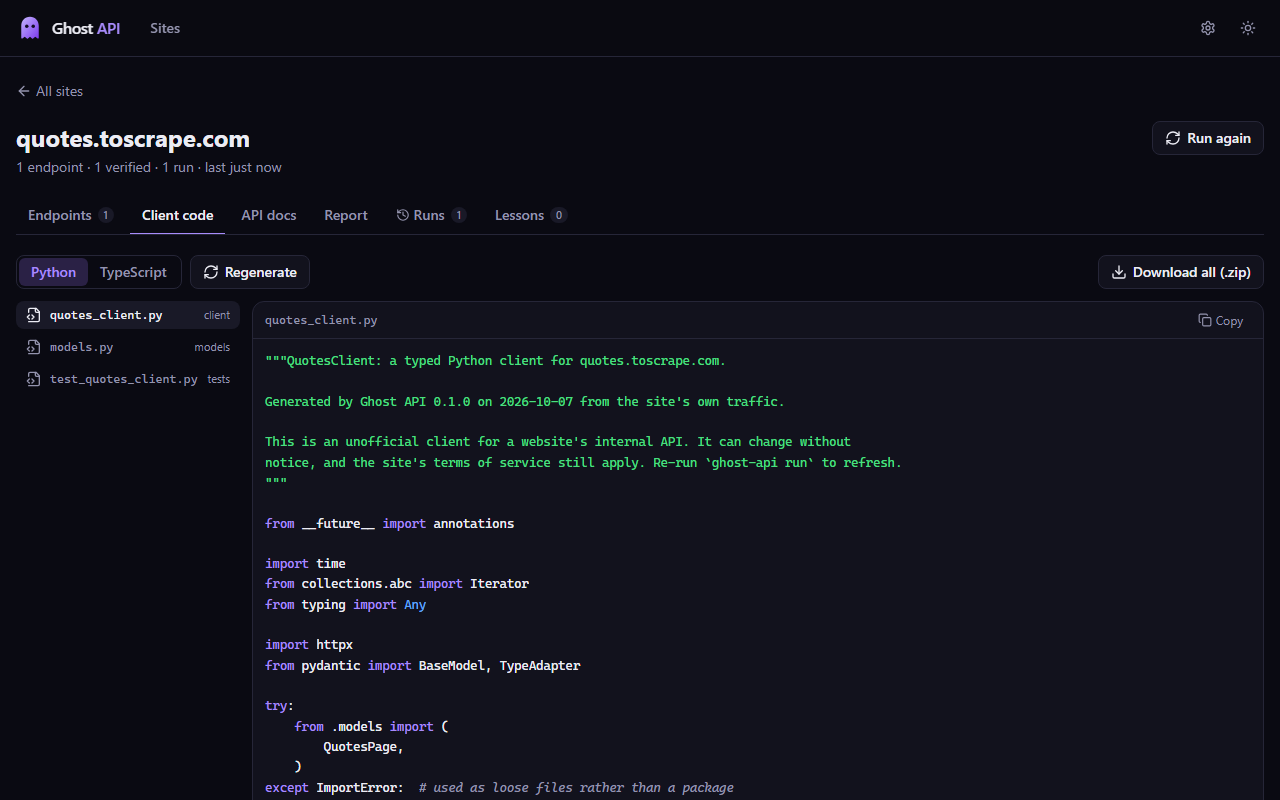Click the file icon next to test_quotes_client.py

click(x=34, y=379)
